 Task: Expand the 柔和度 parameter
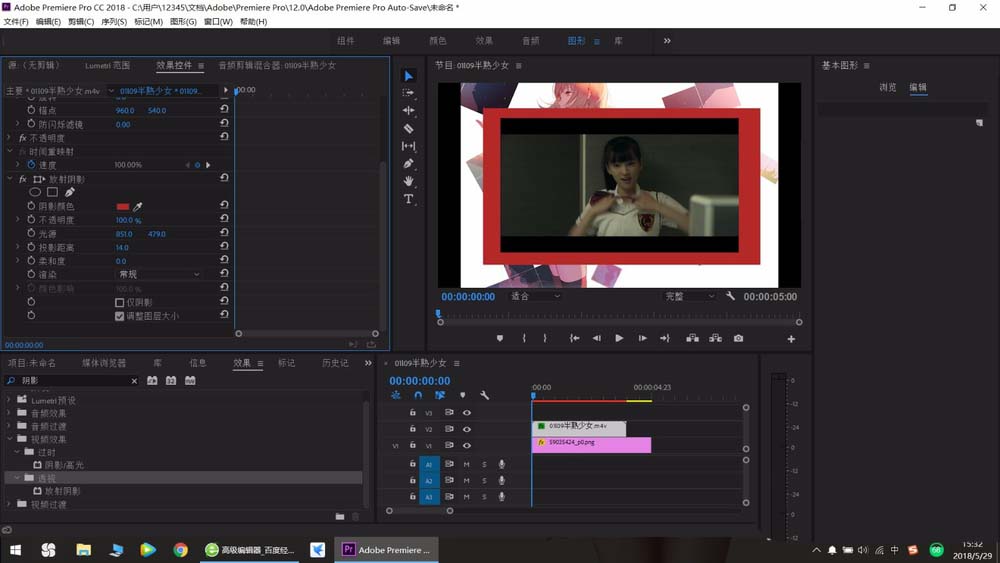coord(18,260)
